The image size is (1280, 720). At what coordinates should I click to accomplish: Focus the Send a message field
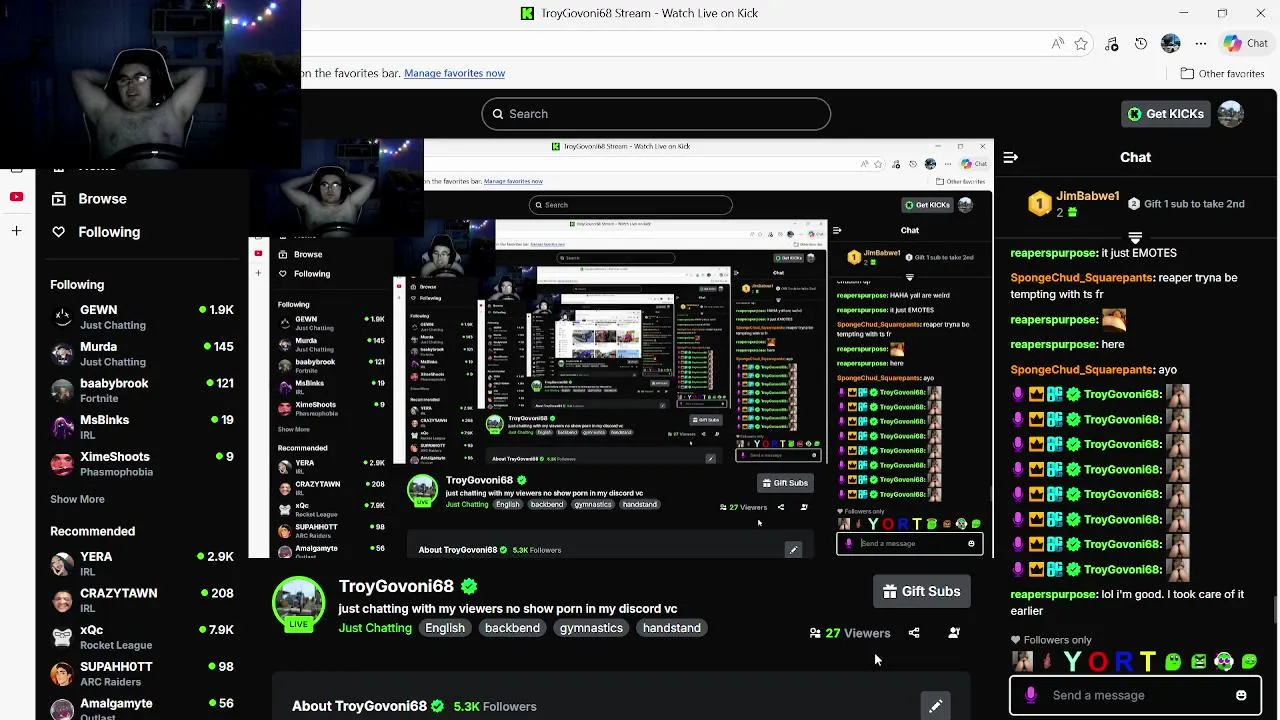1135,695
